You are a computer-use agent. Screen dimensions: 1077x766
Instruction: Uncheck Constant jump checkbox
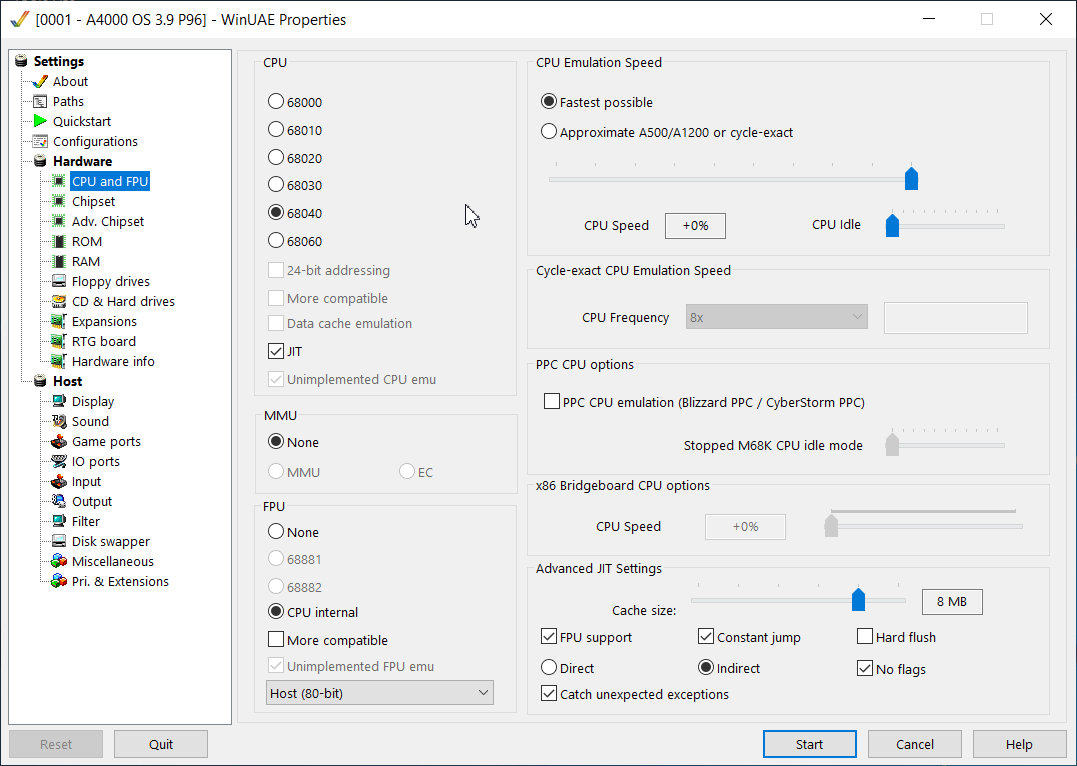[x=705, y=637]
